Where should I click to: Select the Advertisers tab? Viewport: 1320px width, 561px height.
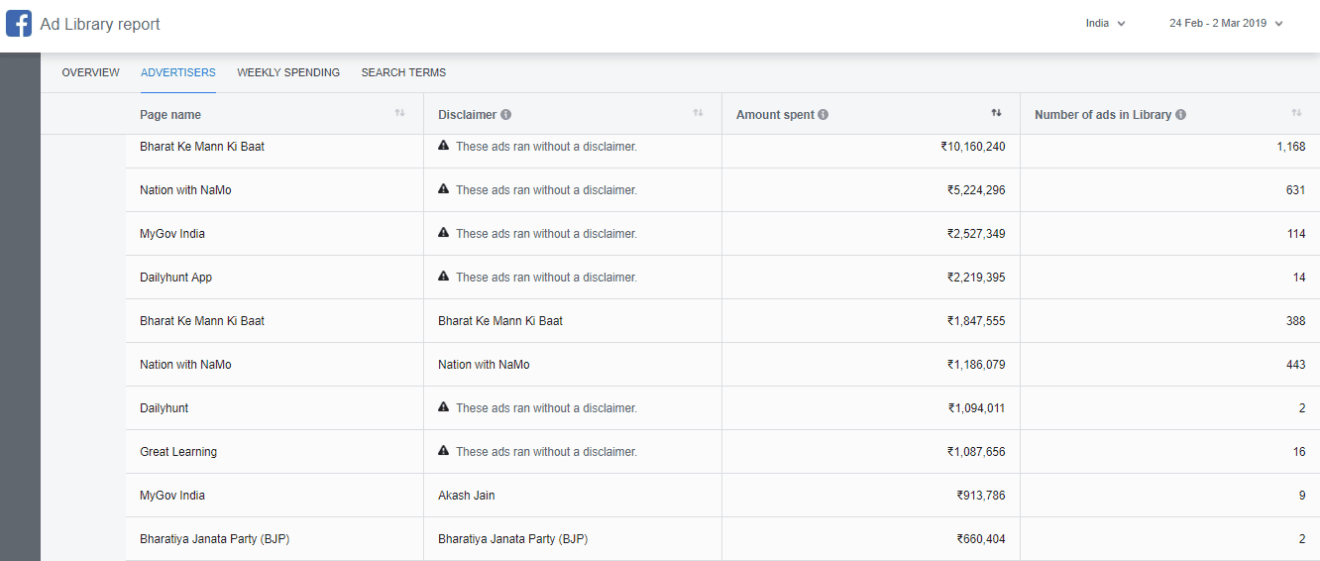pos(178,73)
